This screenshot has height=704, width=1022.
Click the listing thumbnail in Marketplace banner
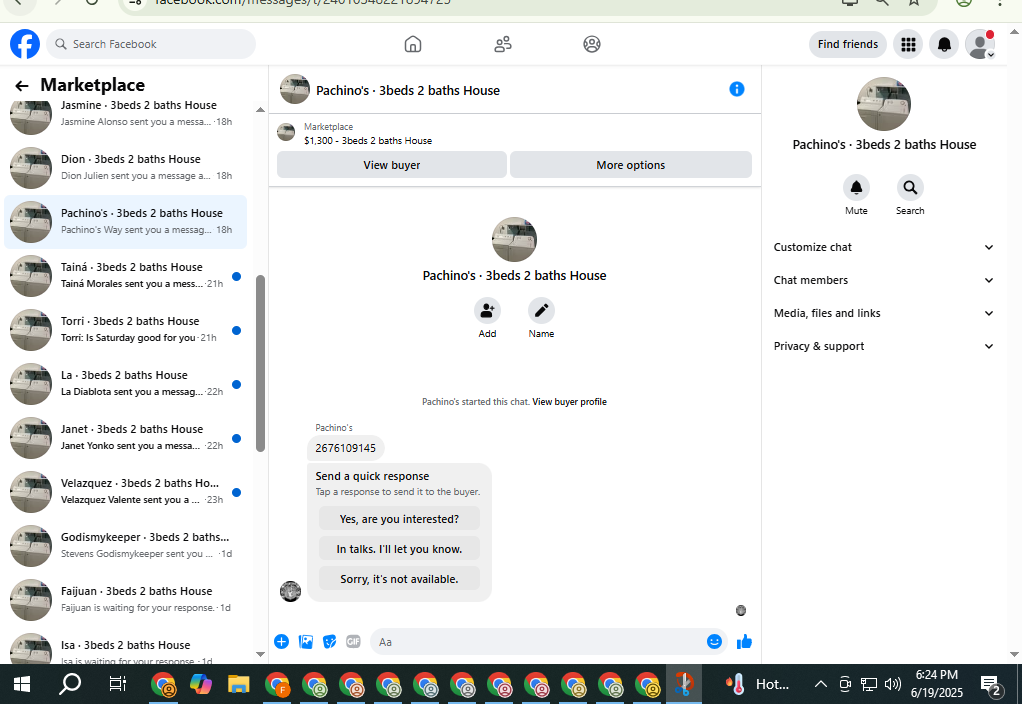(285, 132)
